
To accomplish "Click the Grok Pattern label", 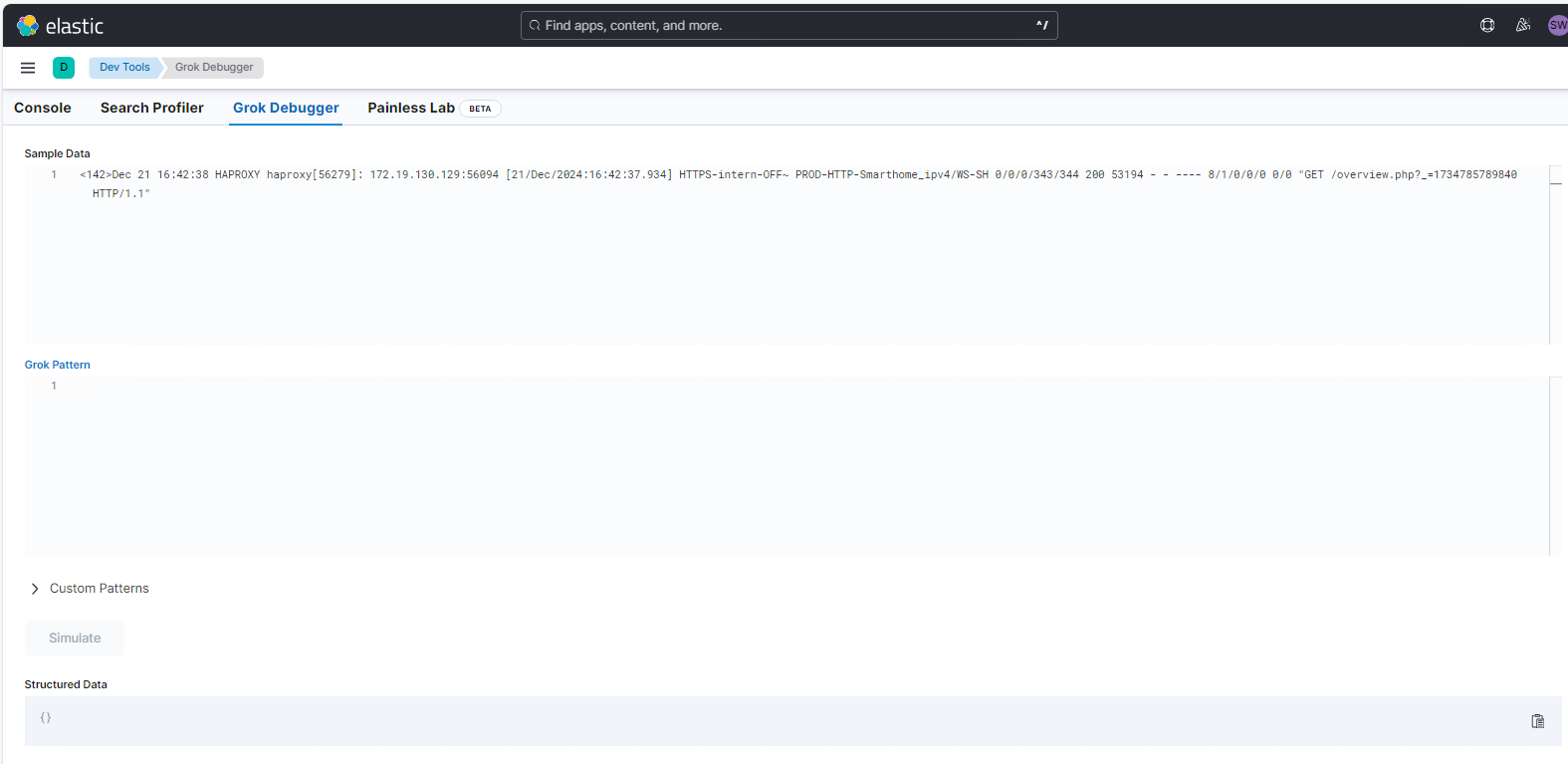I will (58, 365).
